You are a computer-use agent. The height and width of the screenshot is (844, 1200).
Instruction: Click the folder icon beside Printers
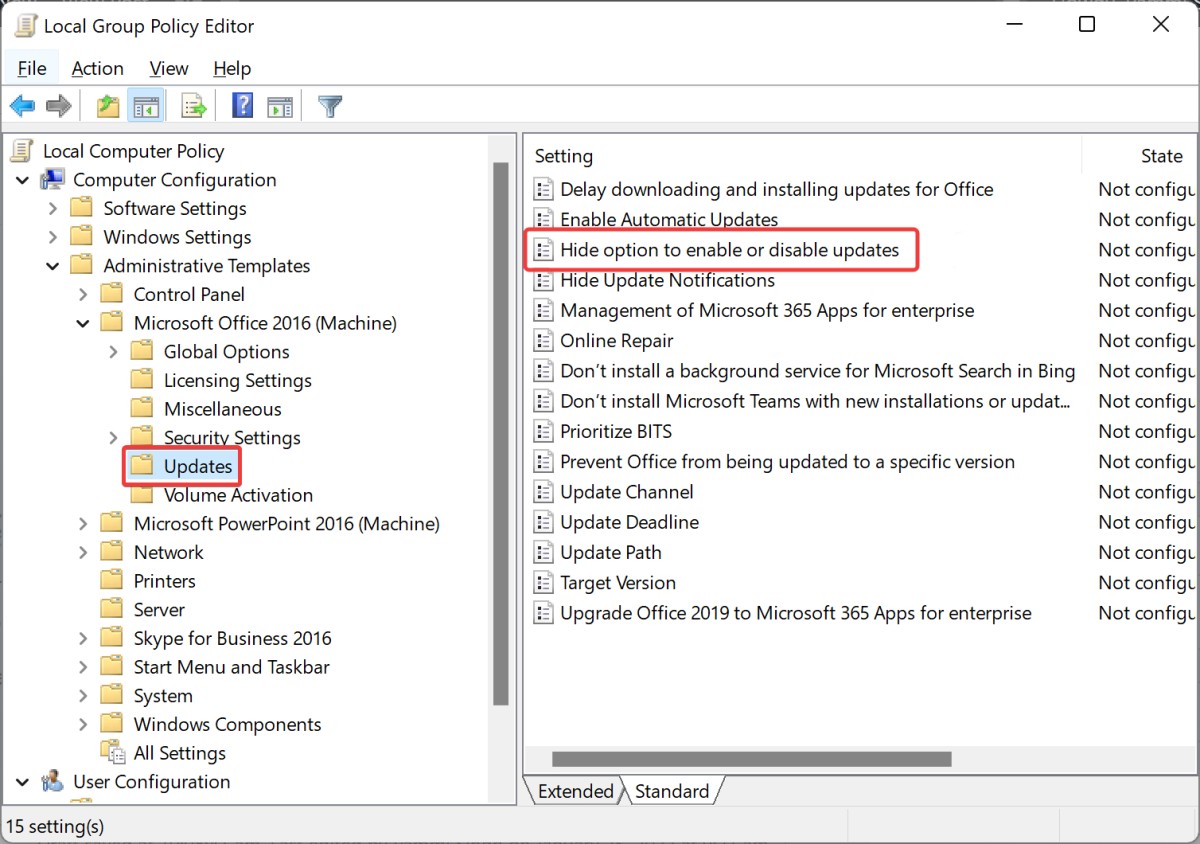[x=112, y=581]
